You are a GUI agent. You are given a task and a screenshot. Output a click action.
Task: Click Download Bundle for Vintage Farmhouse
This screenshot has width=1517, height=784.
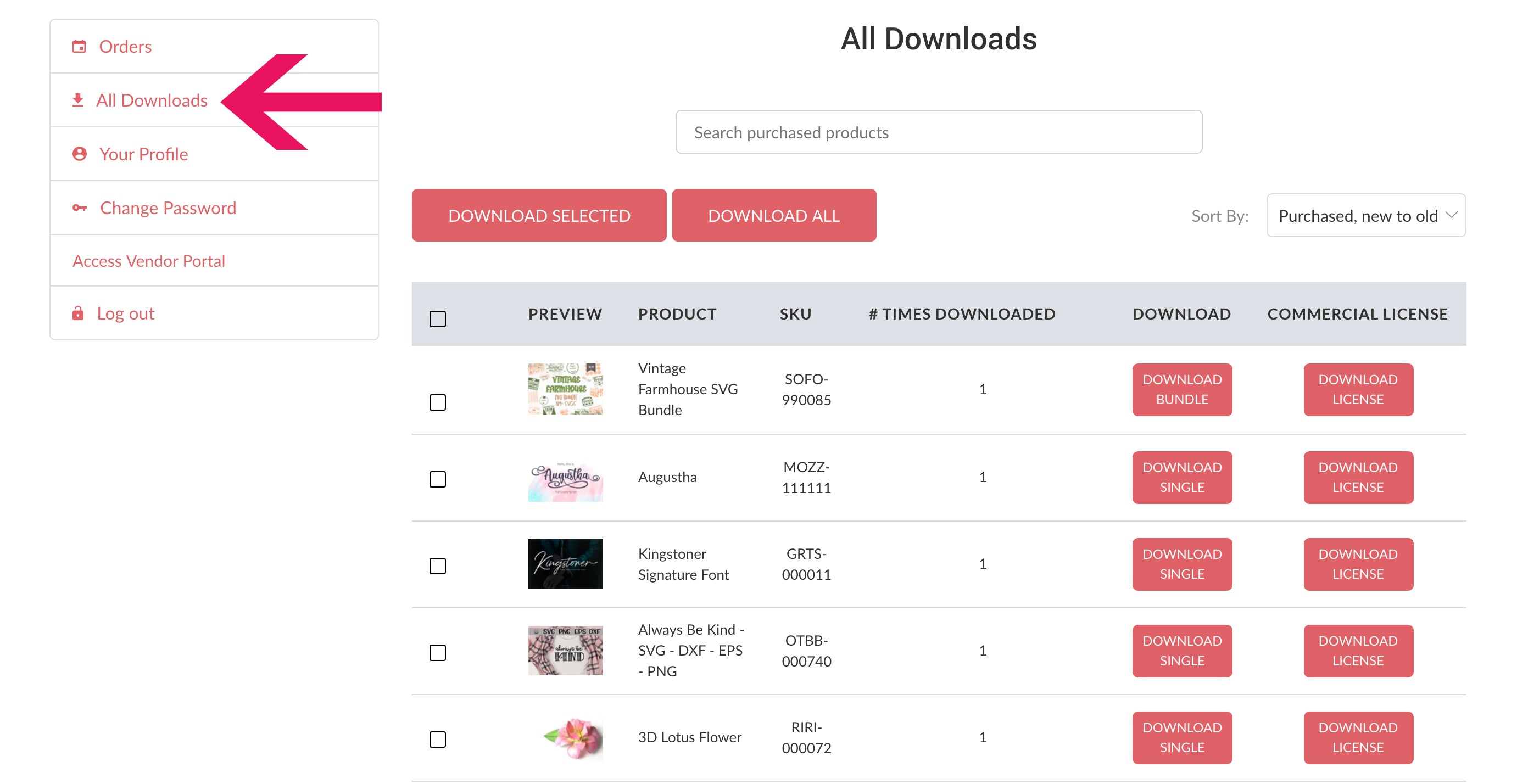pyautogui.click(x=1181, y=389)
